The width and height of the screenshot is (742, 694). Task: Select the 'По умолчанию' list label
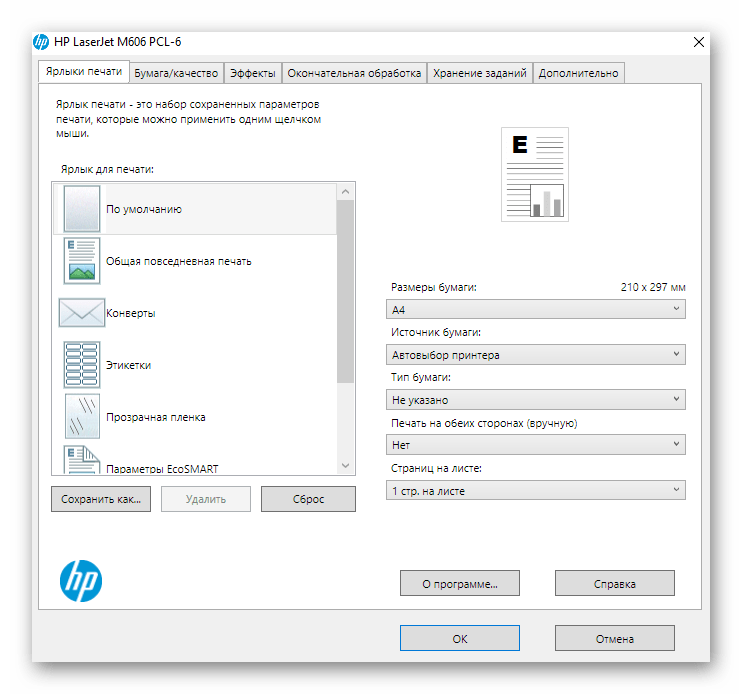pyautogui.click(x=144, y=209)
